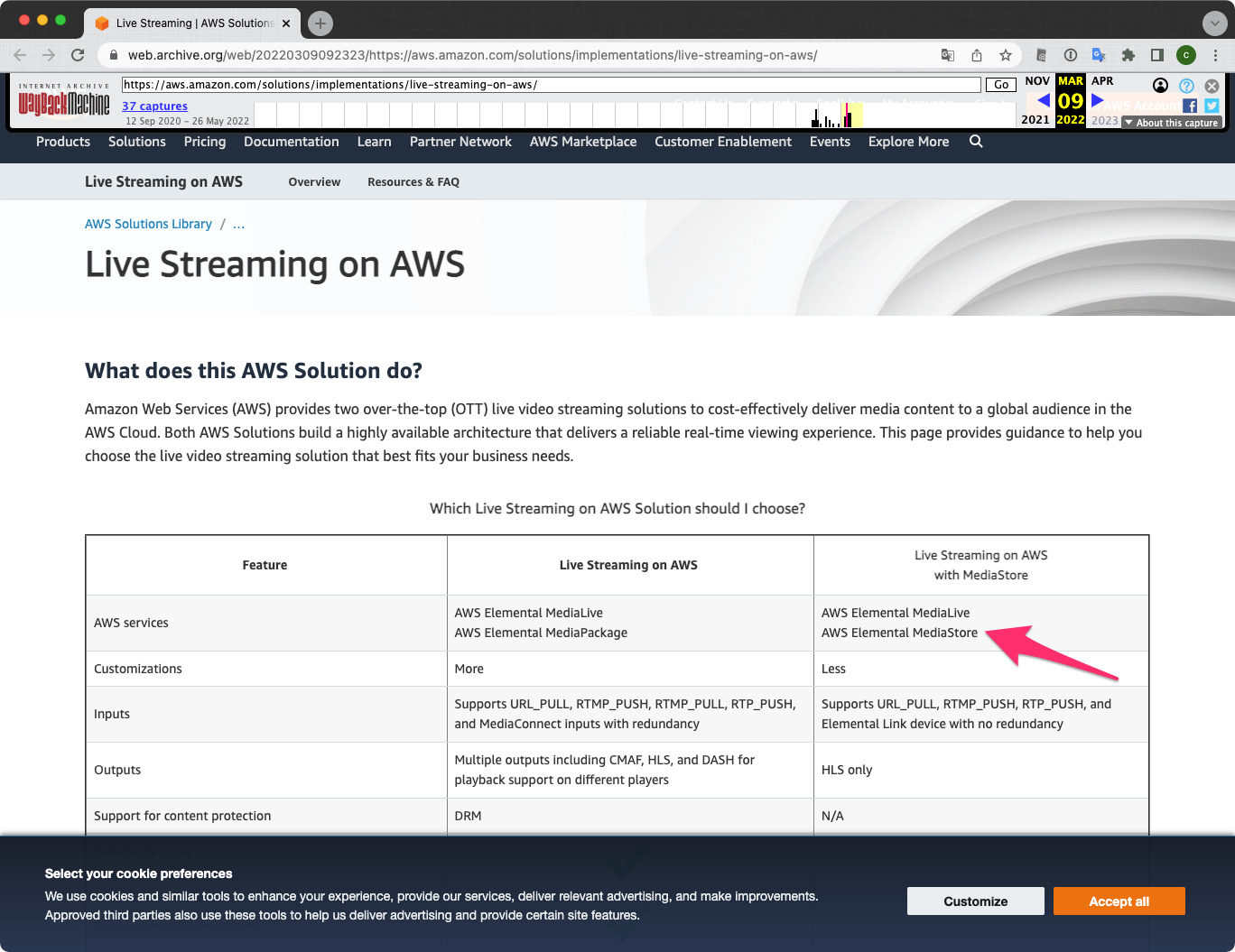The image size is (1235, 952).
Task: Click the 'DRM' table cell
Action: click(x=468, y=816)
